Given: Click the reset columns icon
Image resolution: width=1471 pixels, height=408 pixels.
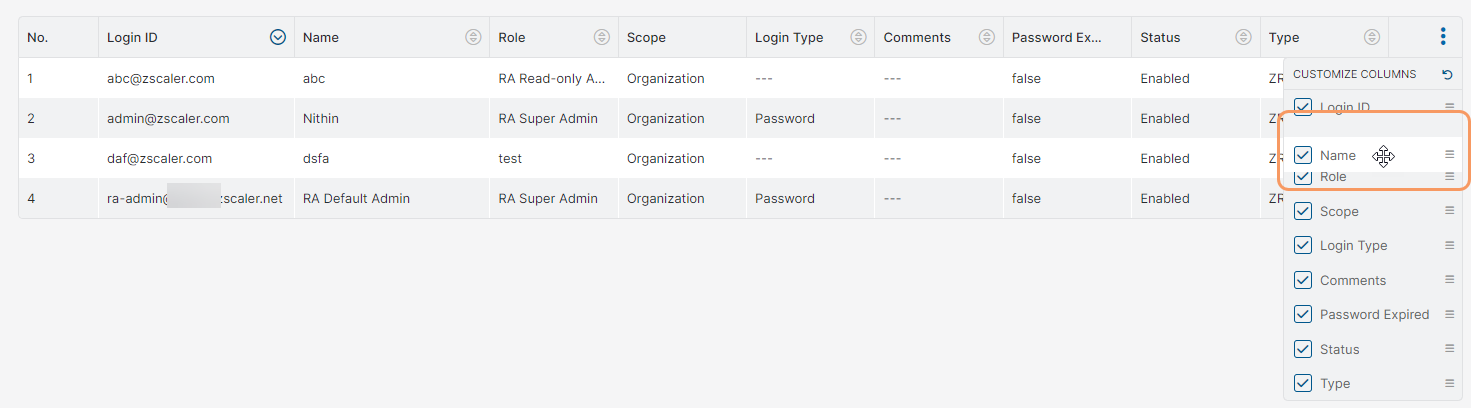Looking at the screenshot, I should pos(1447,74).
